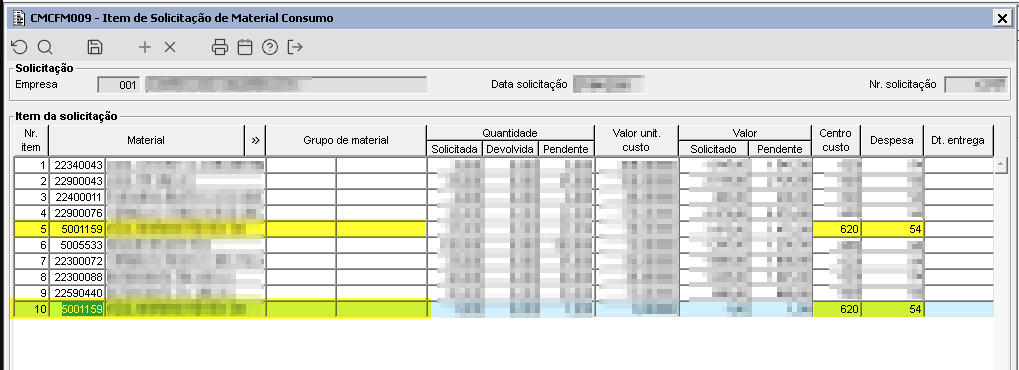Click the Grupo de material column header

point(346,140)
